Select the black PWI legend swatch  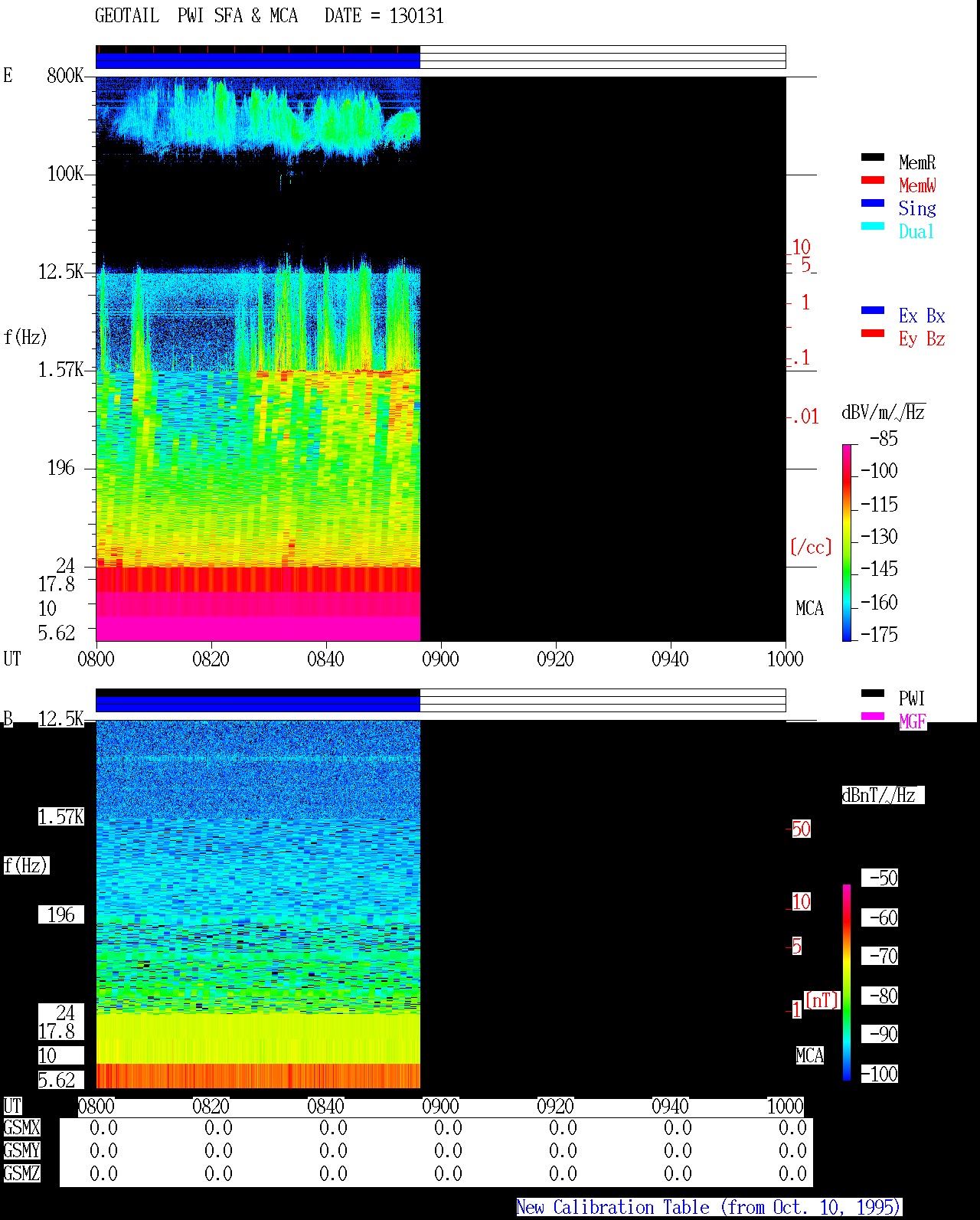coord(873,693)
